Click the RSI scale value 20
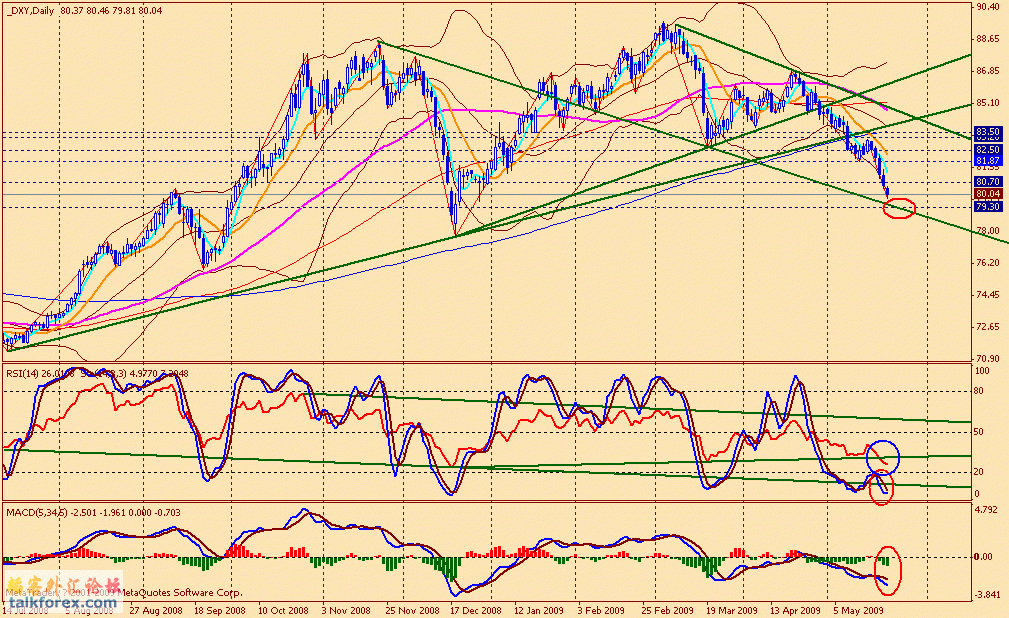The height and width of the screenshot is (618, 1009). click(x=979, y=472)
